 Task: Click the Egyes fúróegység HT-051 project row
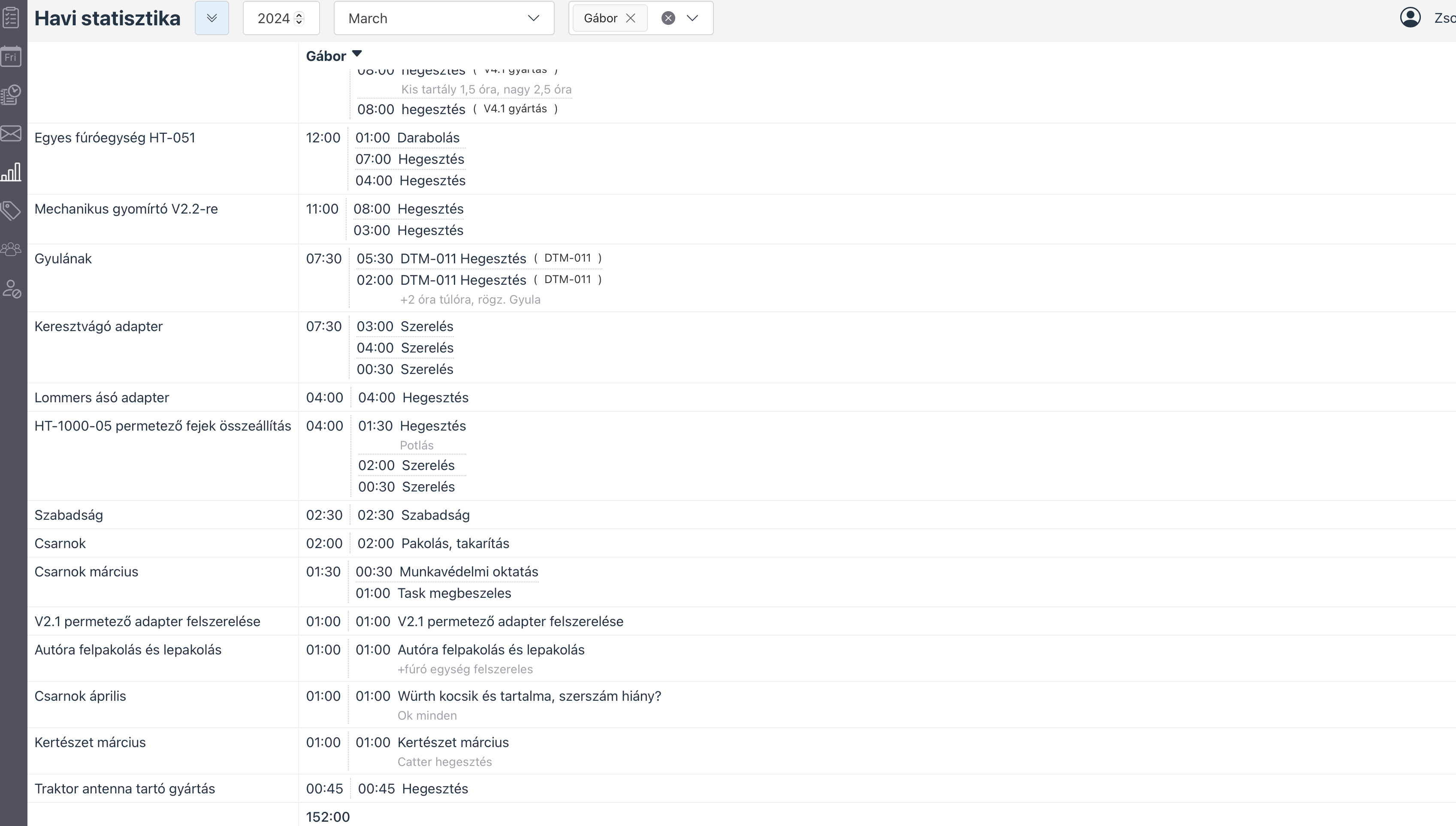coord(115,138)
